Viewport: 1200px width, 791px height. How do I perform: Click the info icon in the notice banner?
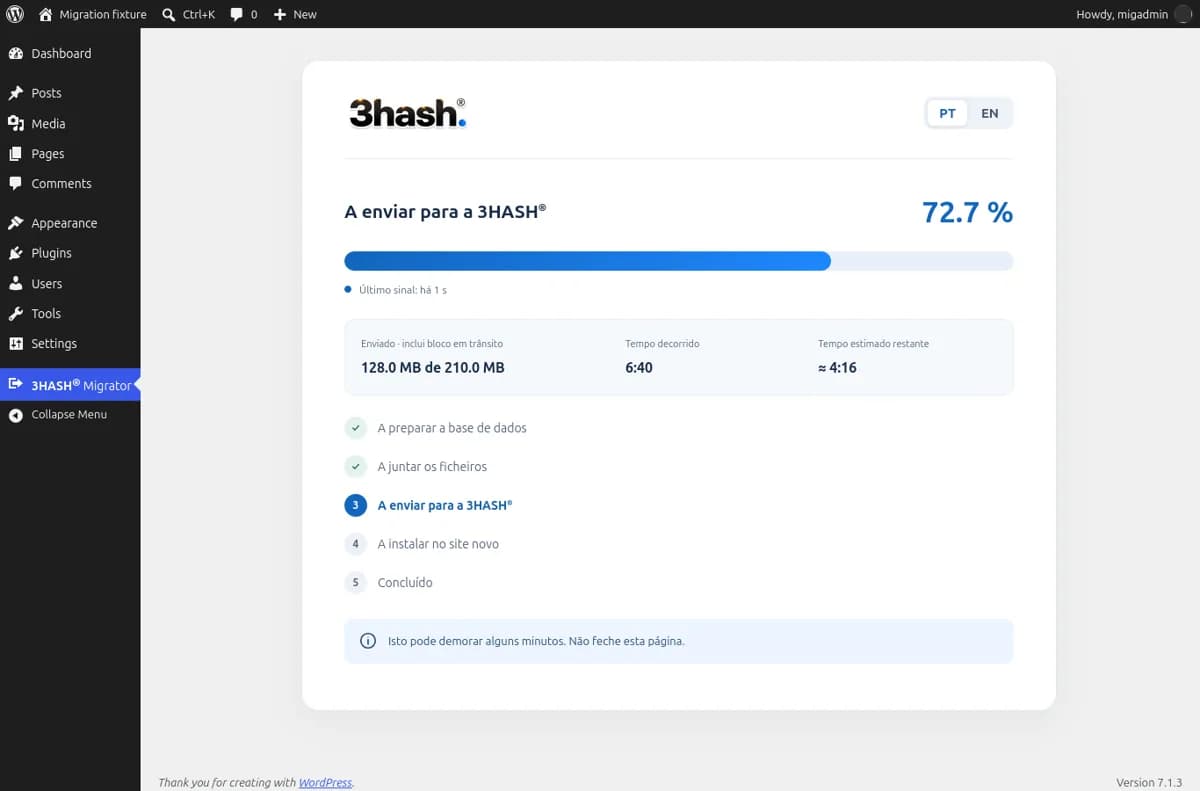click(368, 641)
